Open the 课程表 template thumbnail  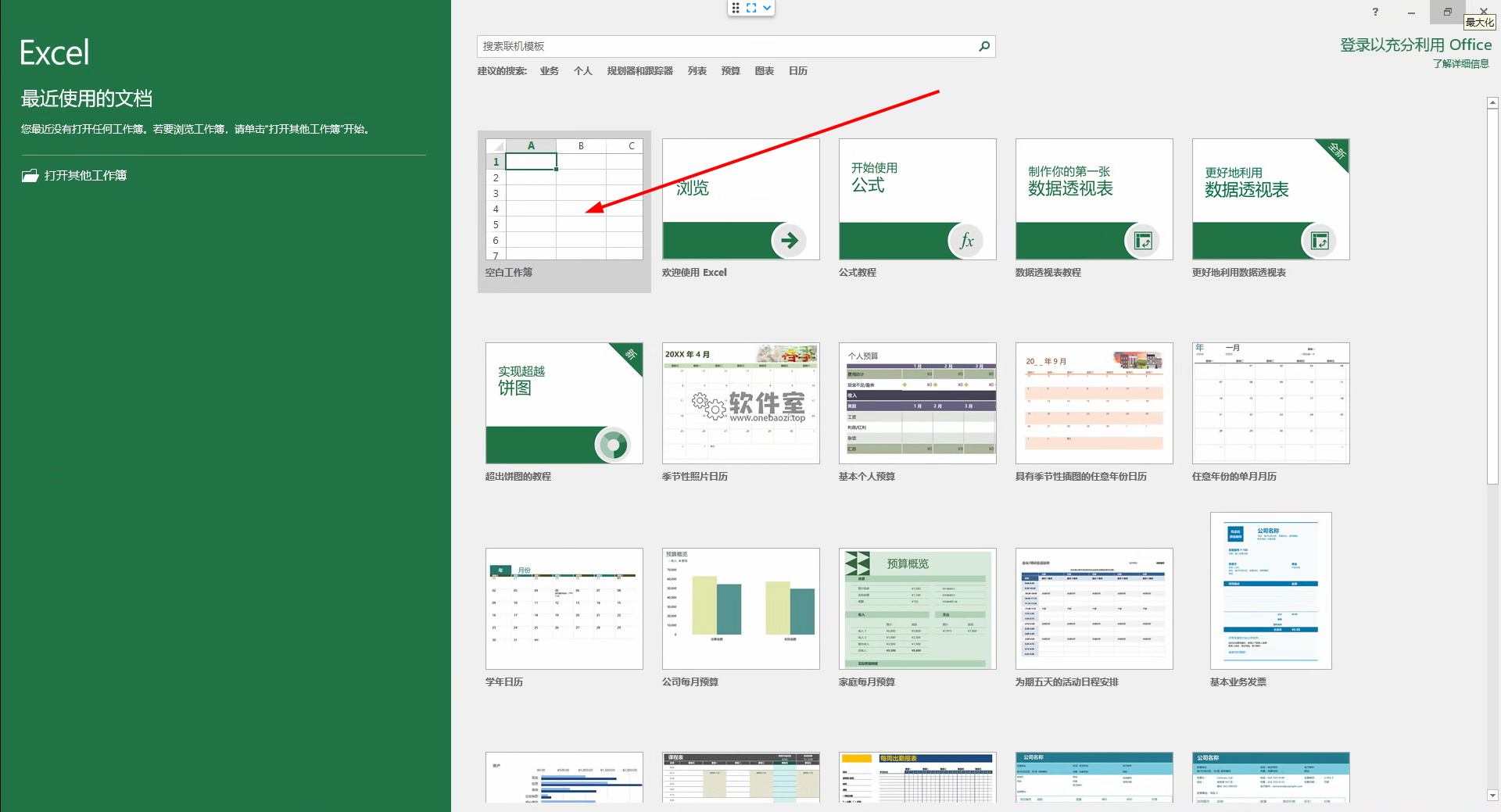741,778
